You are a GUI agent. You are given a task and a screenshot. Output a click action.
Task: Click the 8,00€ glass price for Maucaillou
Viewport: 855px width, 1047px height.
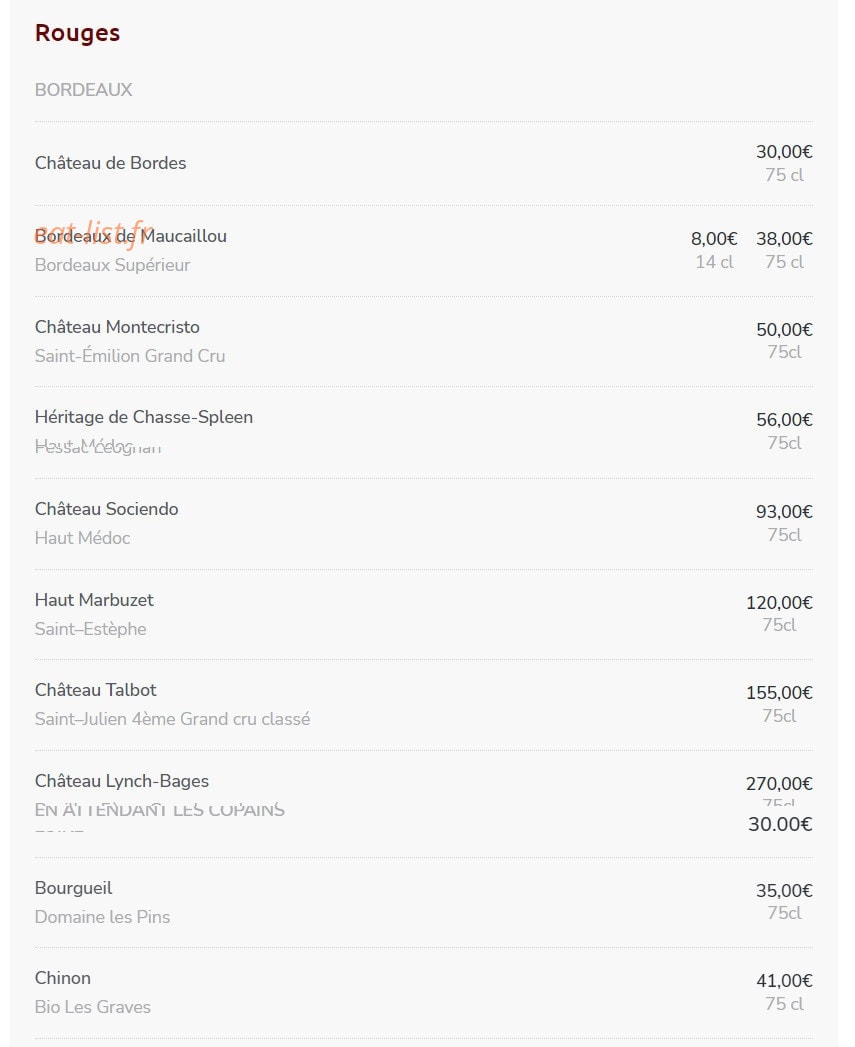point(714,238)
